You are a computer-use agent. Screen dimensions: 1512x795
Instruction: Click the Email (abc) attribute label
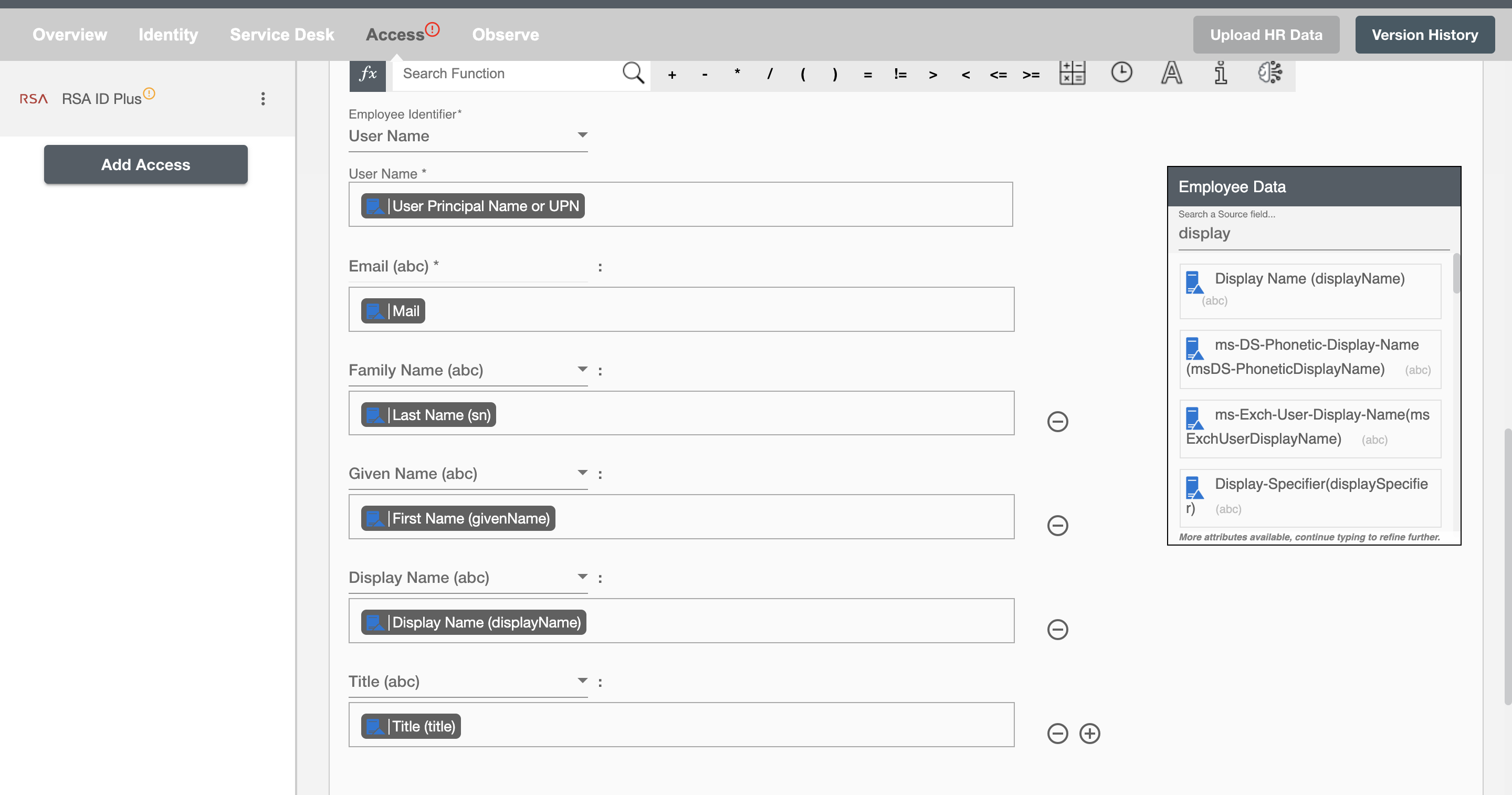(393, 267)
